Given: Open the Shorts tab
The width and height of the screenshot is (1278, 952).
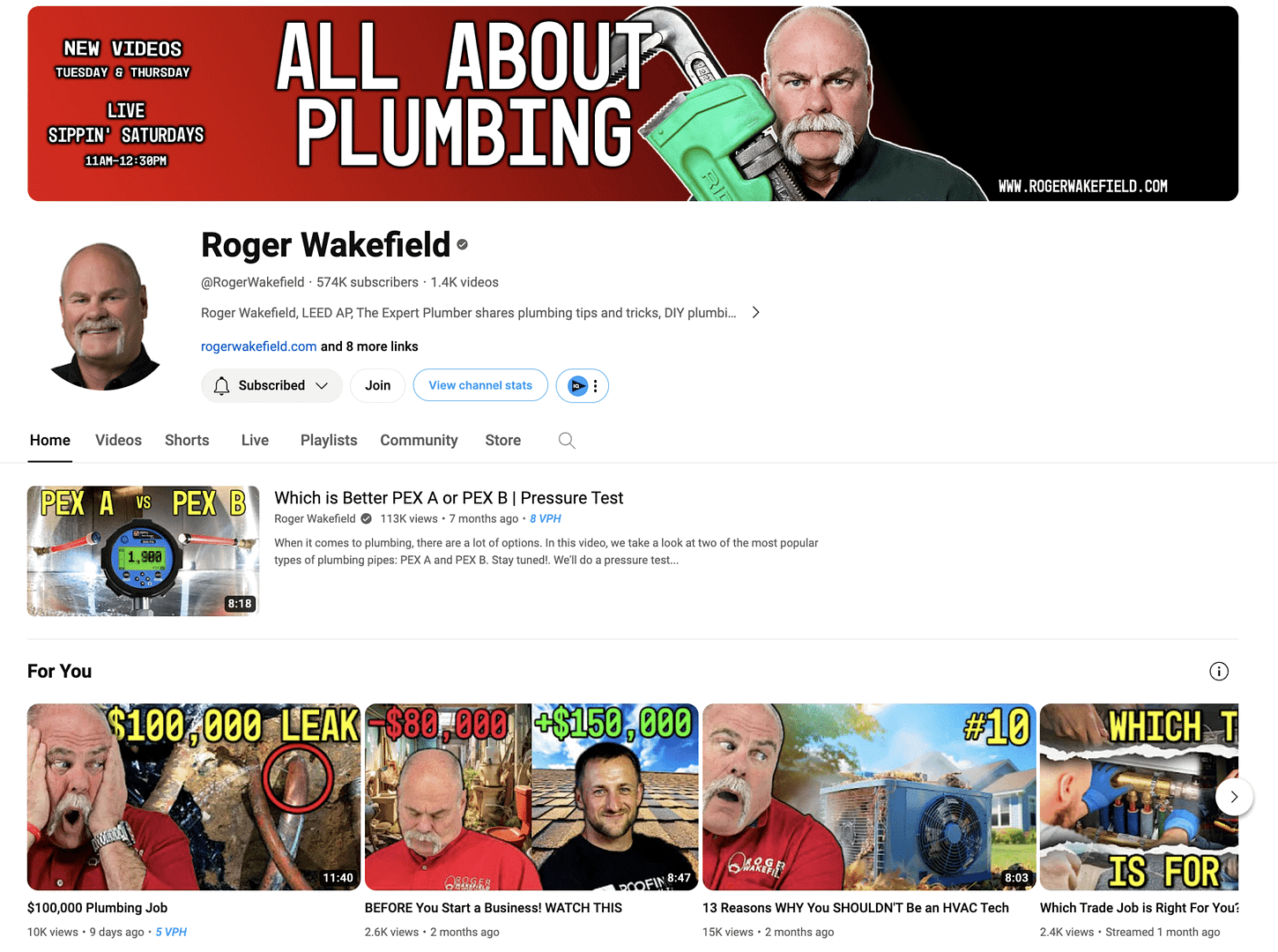Looking at the screenshot, I should point(186,440).
